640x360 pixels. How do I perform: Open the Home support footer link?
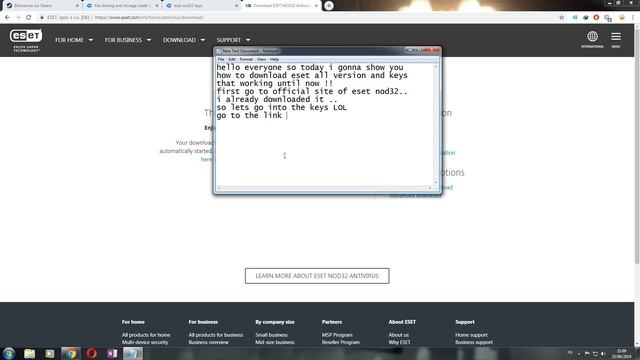(471, 335)
